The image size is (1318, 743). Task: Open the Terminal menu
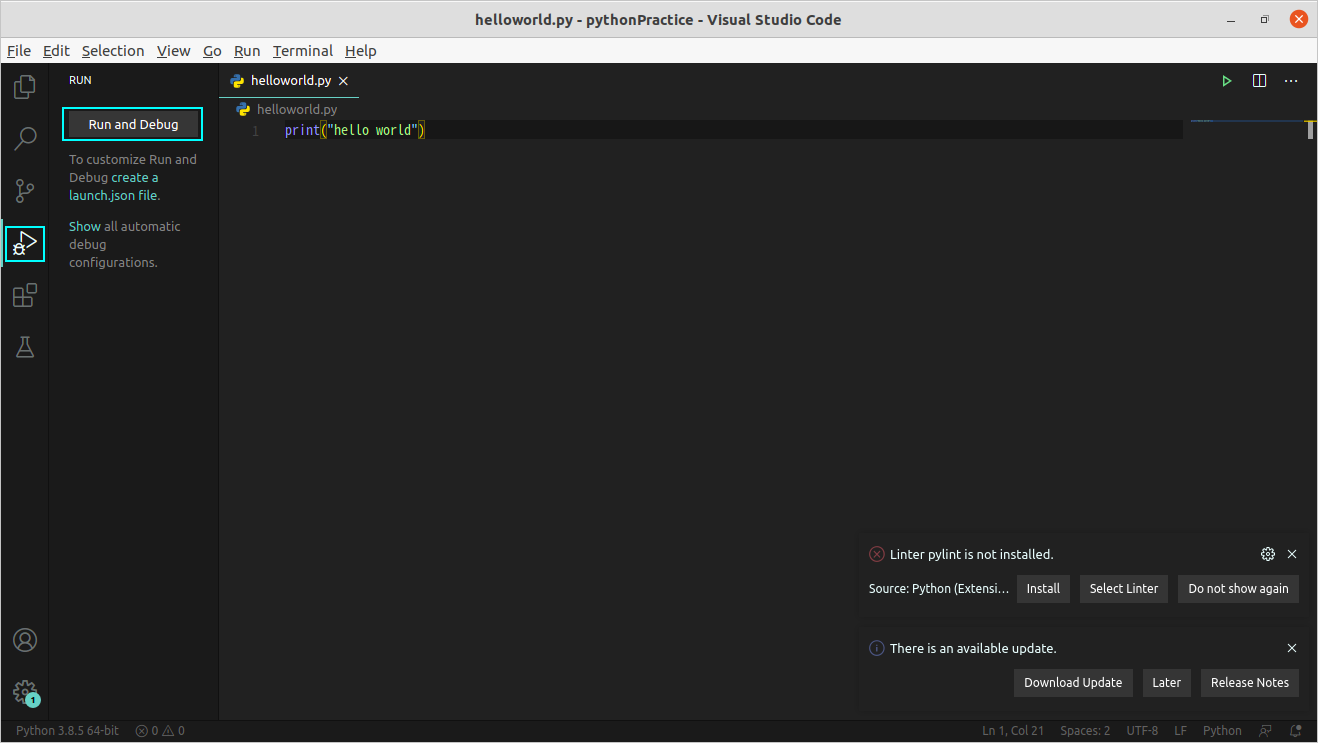coord(303,51)
